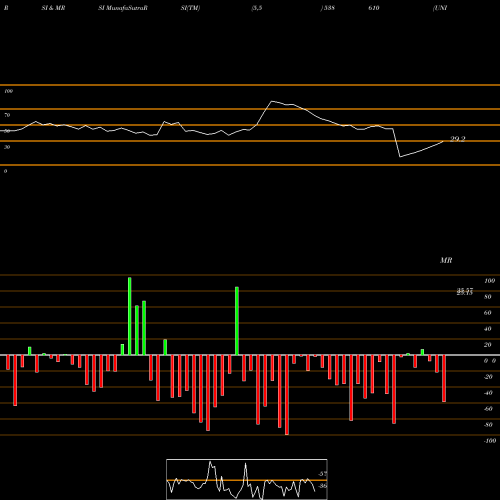Click the RSI current value '29.2'
This screenshot has height=500, width=500.
(x=457, y=139)
